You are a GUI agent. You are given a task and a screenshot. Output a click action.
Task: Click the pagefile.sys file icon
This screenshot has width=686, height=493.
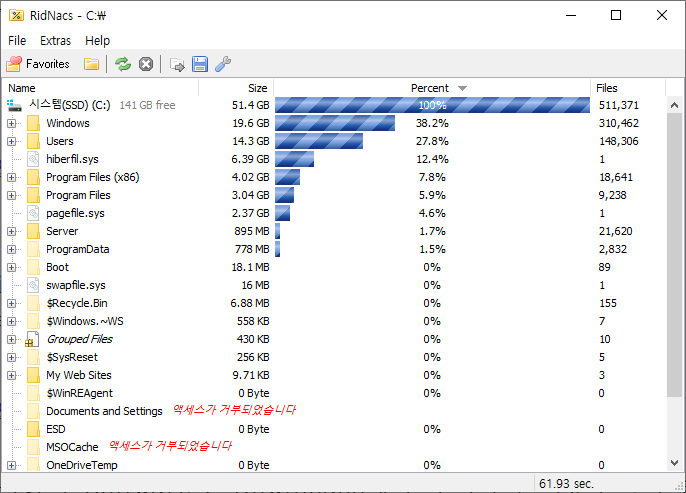[33, 213]
